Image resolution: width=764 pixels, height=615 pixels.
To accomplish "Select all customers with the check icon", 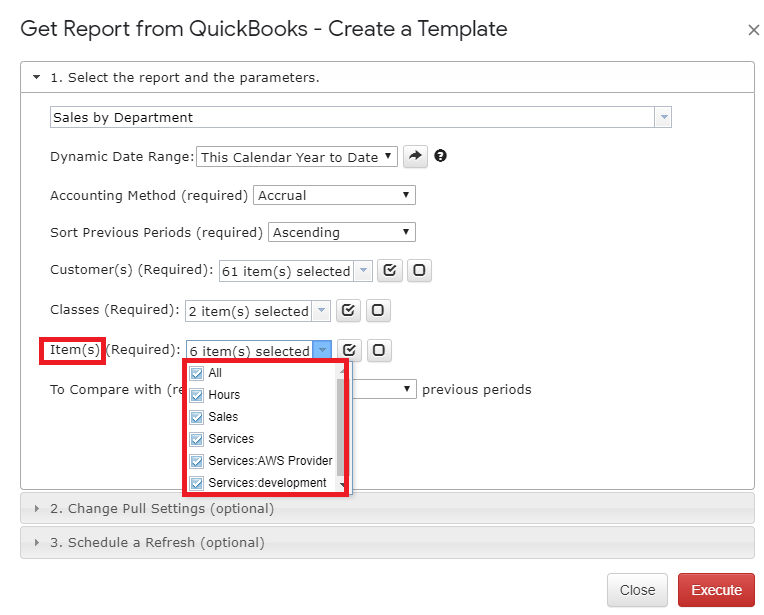I will click(x=390, y=270).
